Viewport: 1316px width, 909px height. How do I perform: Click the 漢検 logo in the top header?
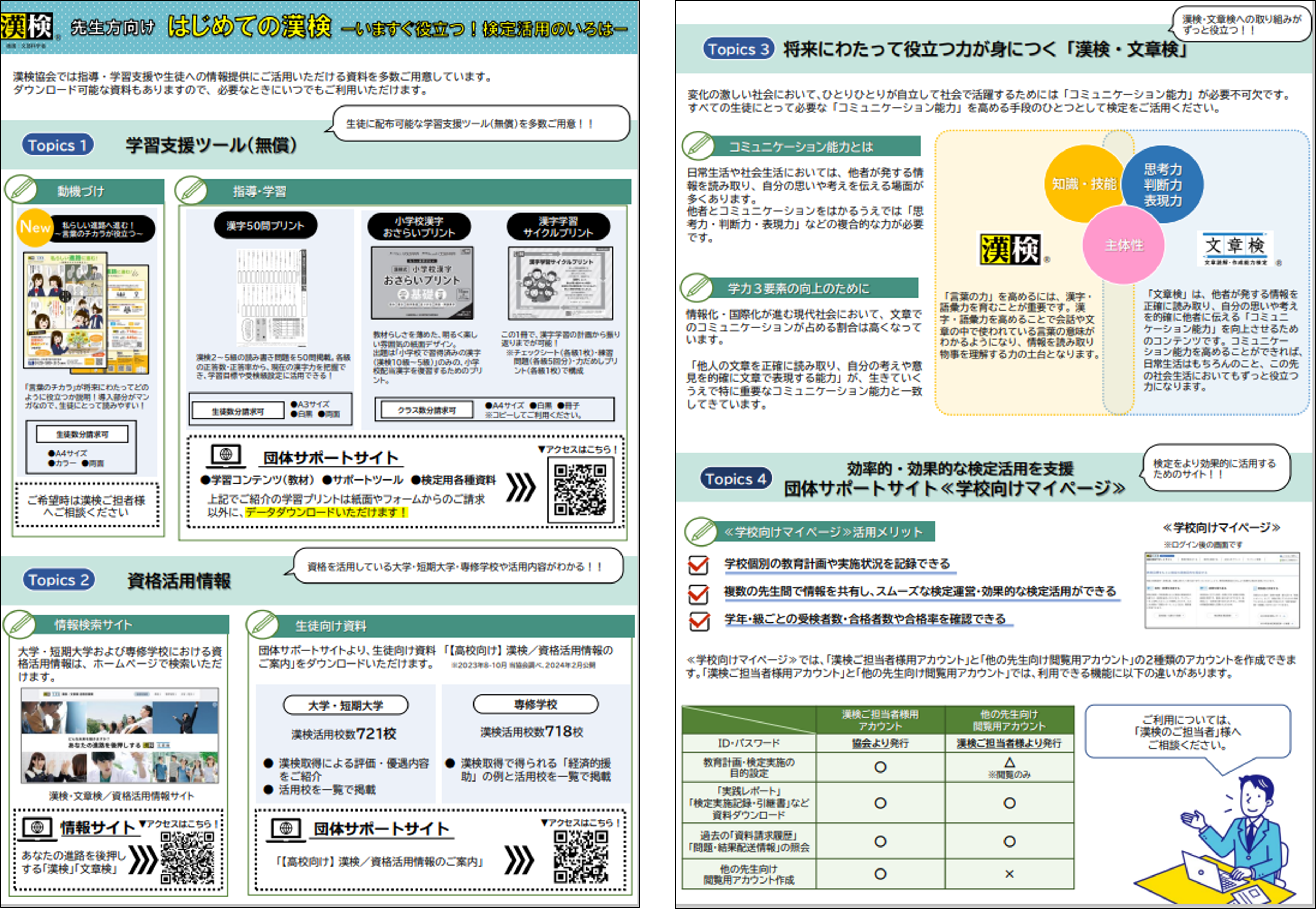[x=27, y=27]
